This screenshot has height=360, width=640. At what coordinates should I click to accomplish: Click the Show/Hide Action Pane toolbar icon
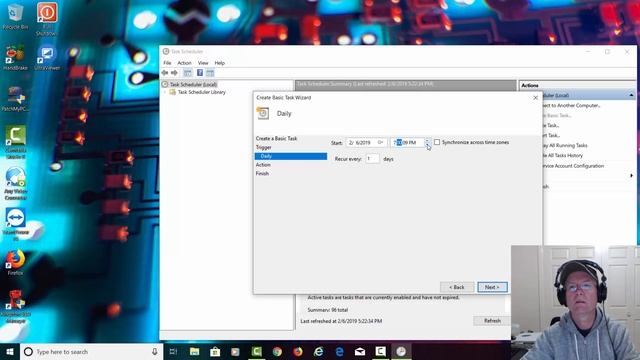tap(210, 73)
